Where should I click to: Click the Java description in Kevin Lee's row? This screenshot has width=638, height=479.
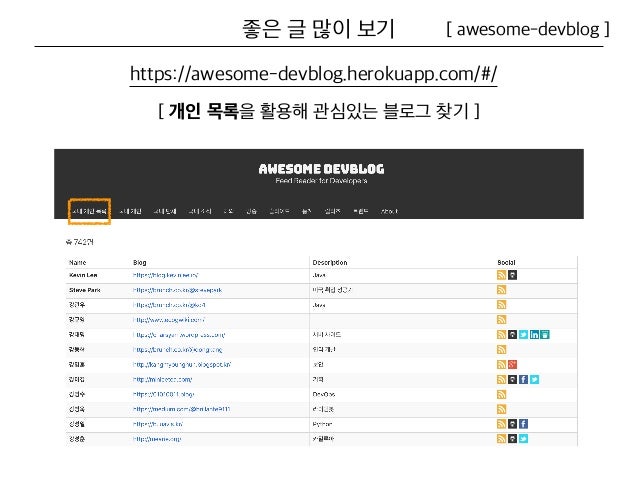(x=319, y=275)
